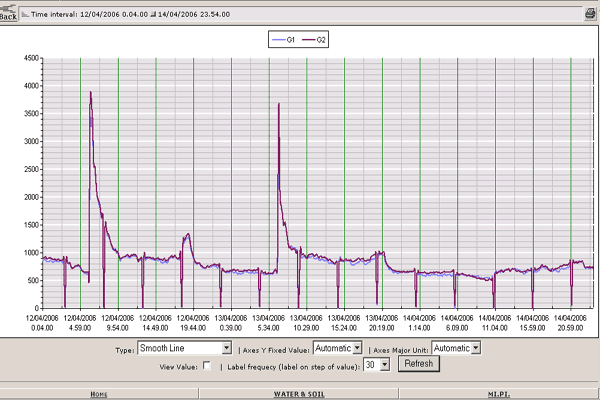This screenshot has height=400, width=600.
Task: Click the first spike peak near 3900
Action: [91, 92]
